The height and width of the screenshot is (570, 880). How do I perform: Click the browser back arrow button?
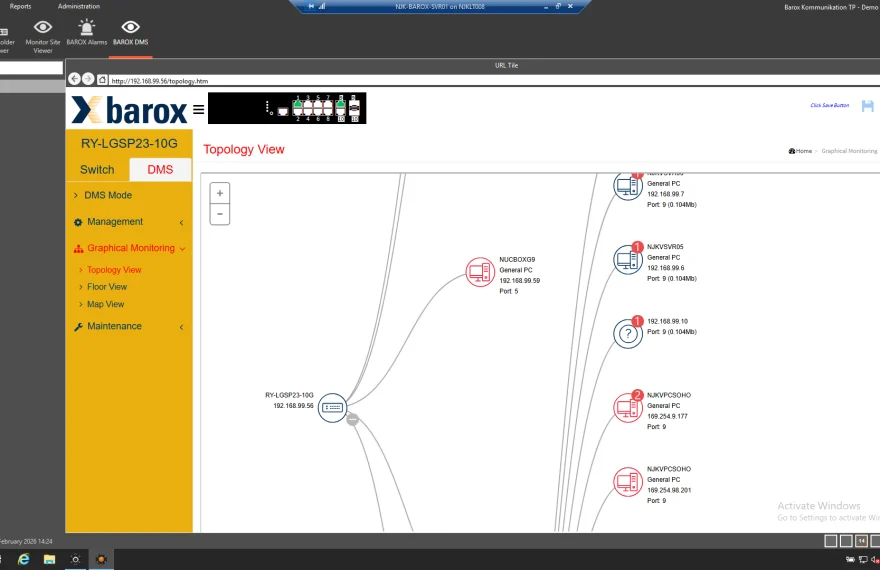coord(74,79)
